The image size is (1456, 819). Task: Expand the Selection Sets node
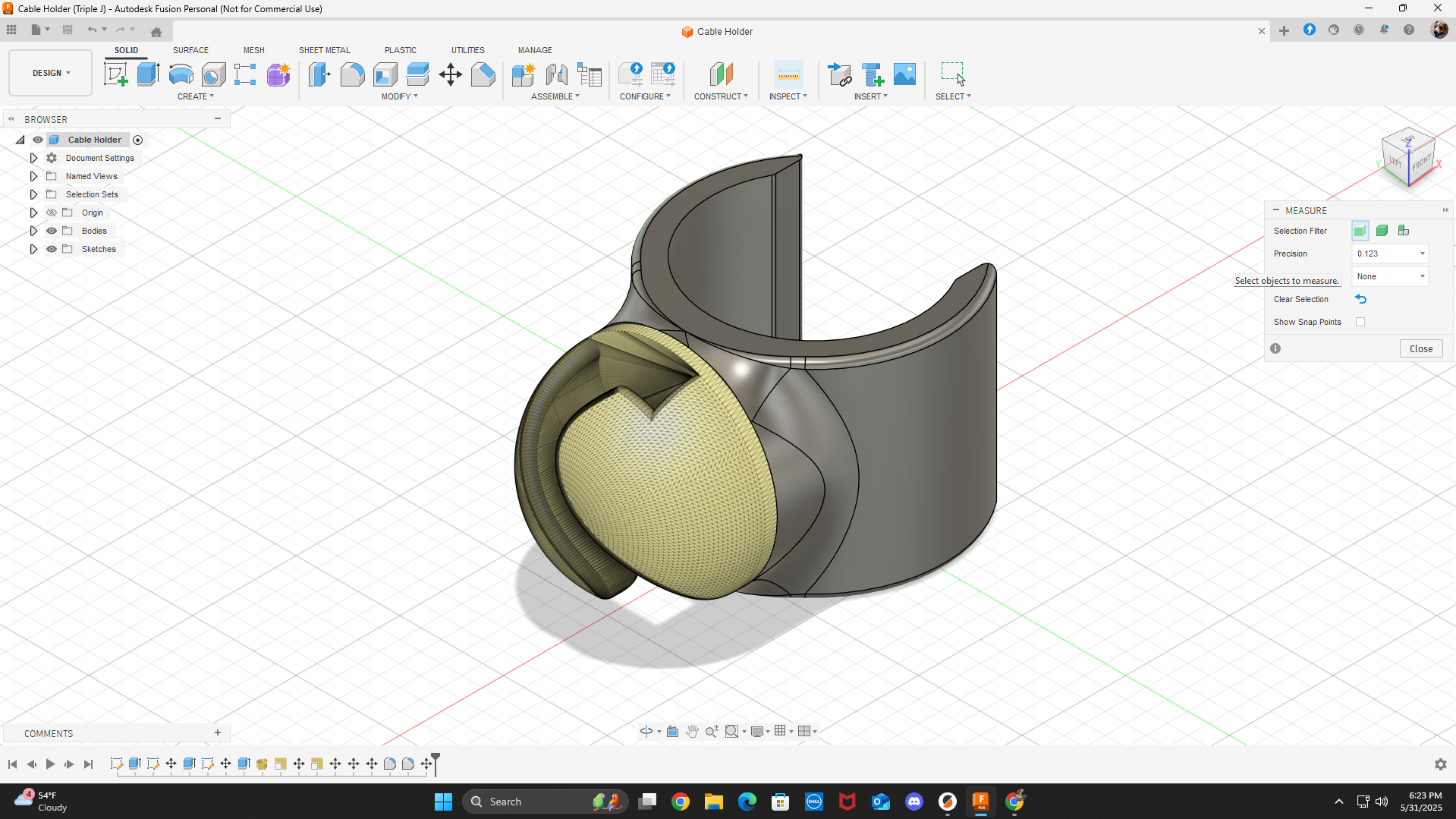pos(33,194)
